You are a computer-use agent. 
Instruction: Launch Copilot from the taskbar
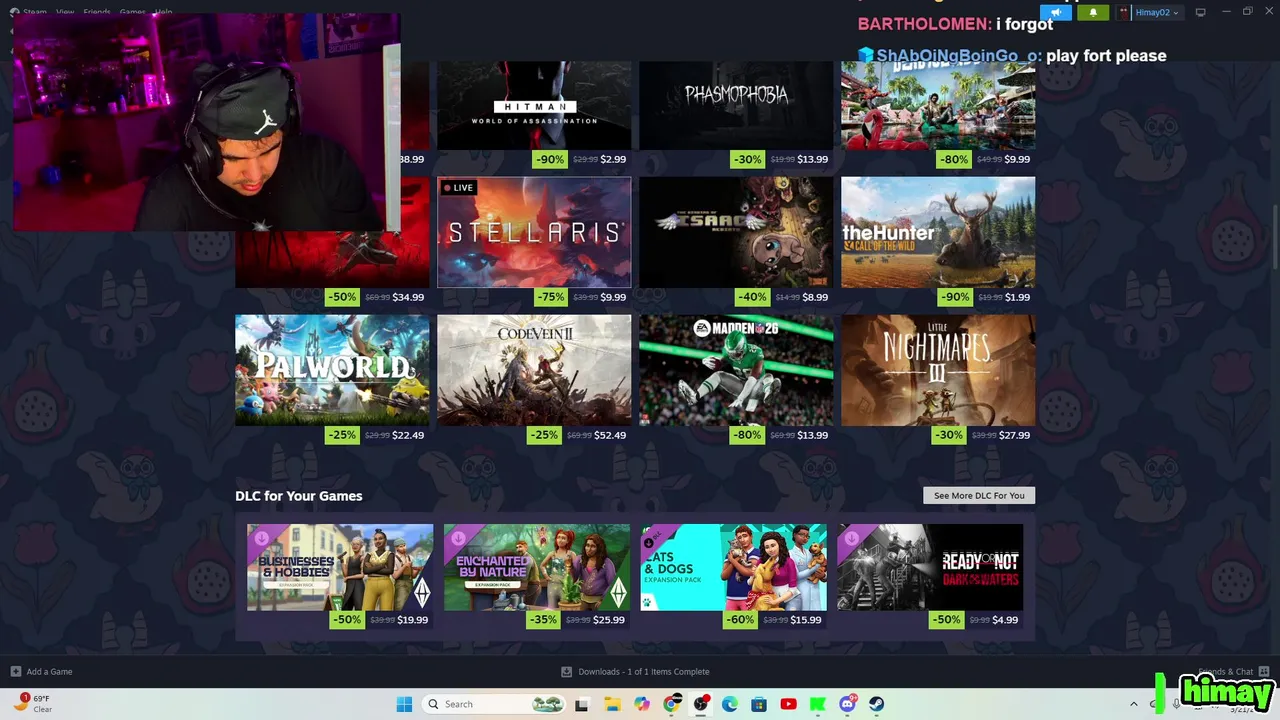point(642,704)
